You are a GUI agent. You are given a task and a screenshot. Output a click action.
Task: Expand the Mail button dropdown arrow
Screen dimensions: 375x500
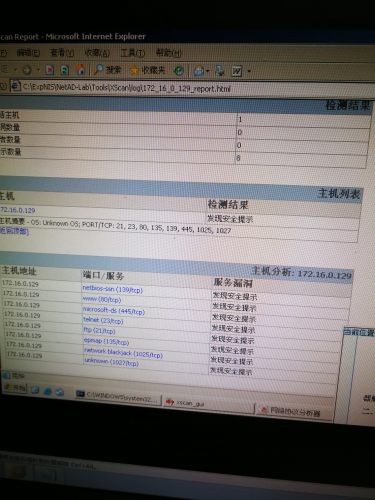click(x=208, y=71)
